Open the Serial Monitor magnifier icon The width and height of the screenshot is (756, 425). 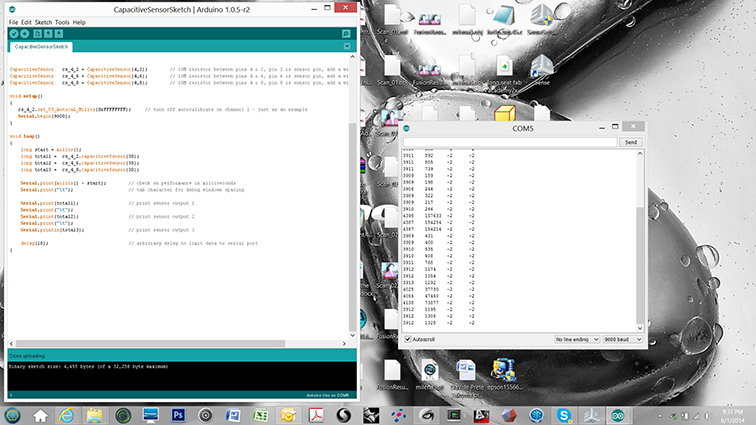[346, 33]
